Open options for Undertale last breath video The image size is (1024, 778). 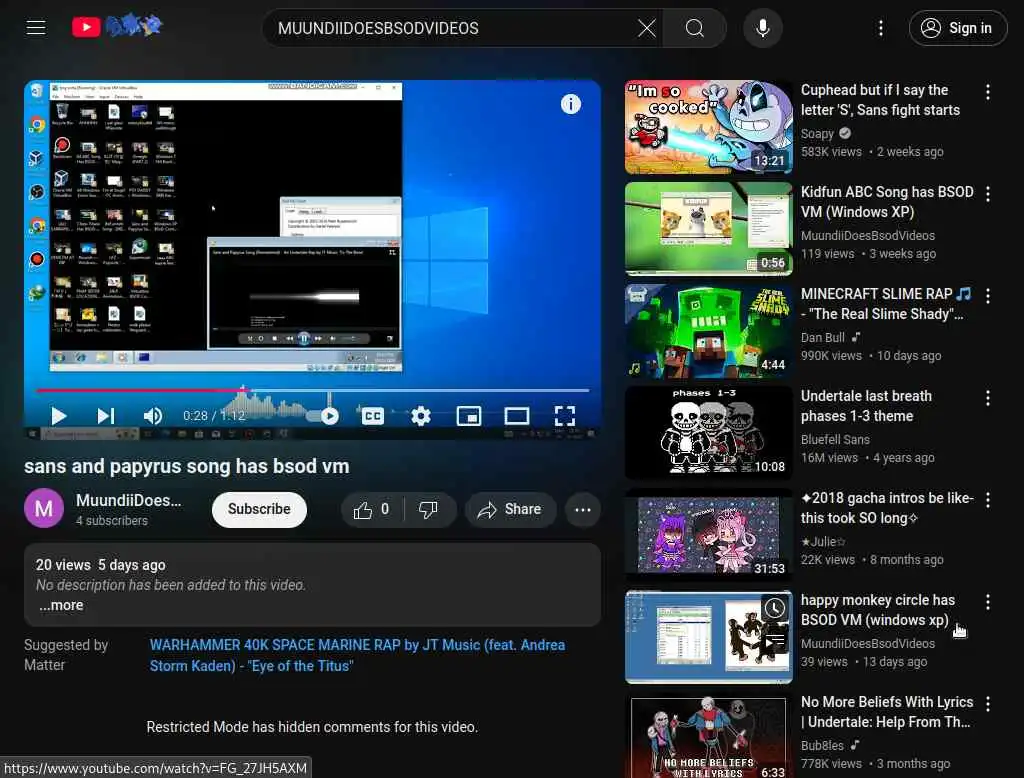pyautogui.click(x=987, y=398)
